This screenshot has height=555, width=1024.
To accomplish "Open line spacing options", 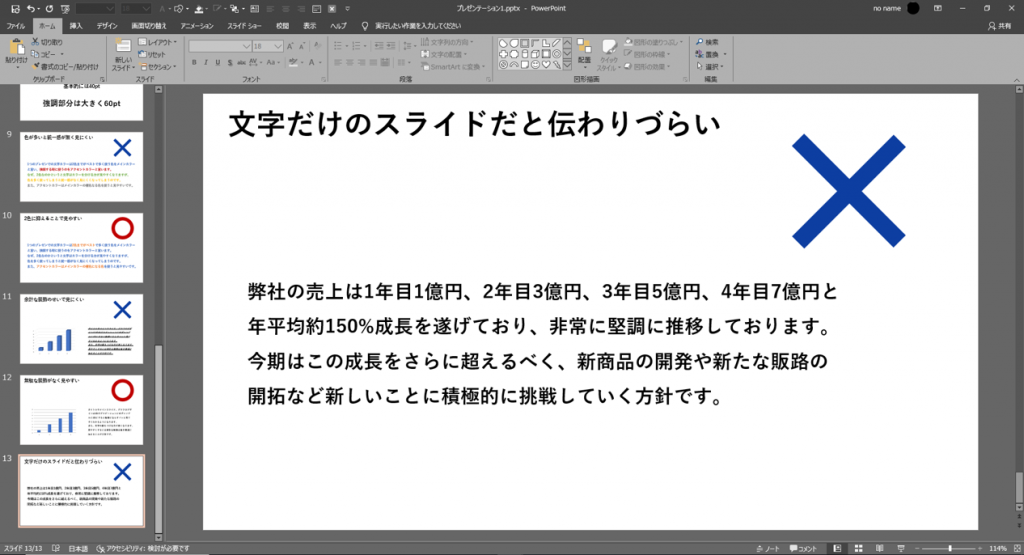I will (x=409, y=46).
